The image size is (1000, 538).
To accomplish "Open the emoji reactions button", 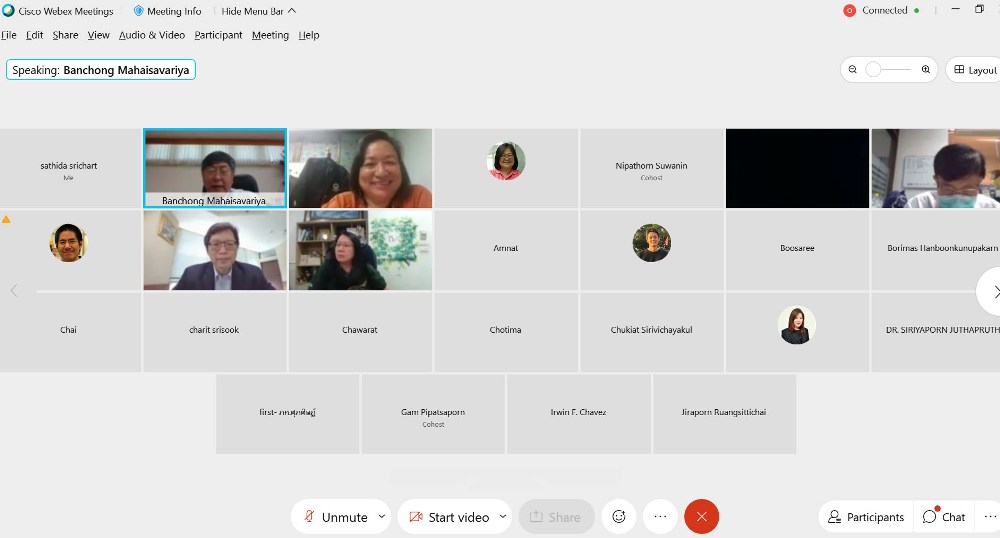I will (x=619, y=517).
